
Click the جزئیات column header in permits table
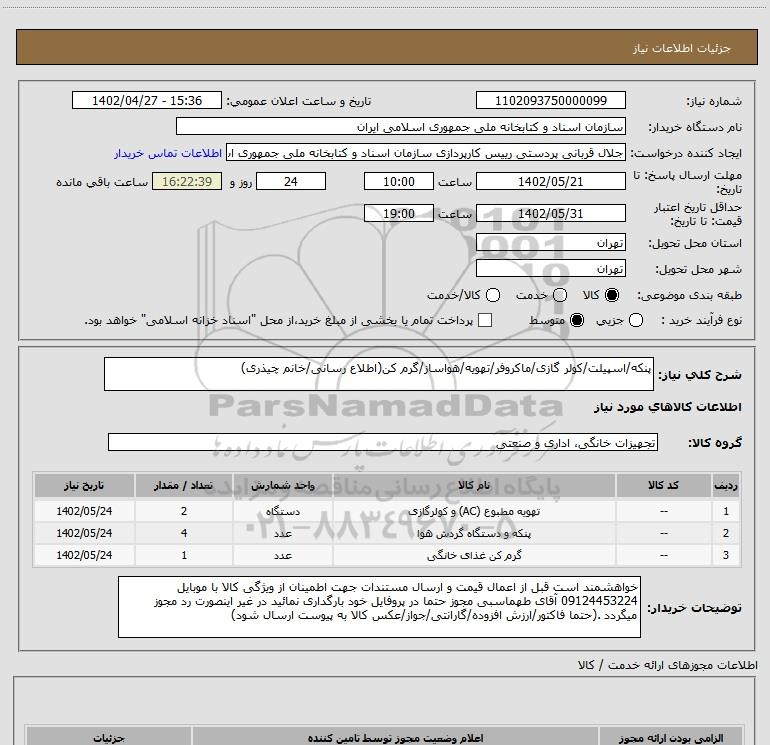(x=109, y=737)
